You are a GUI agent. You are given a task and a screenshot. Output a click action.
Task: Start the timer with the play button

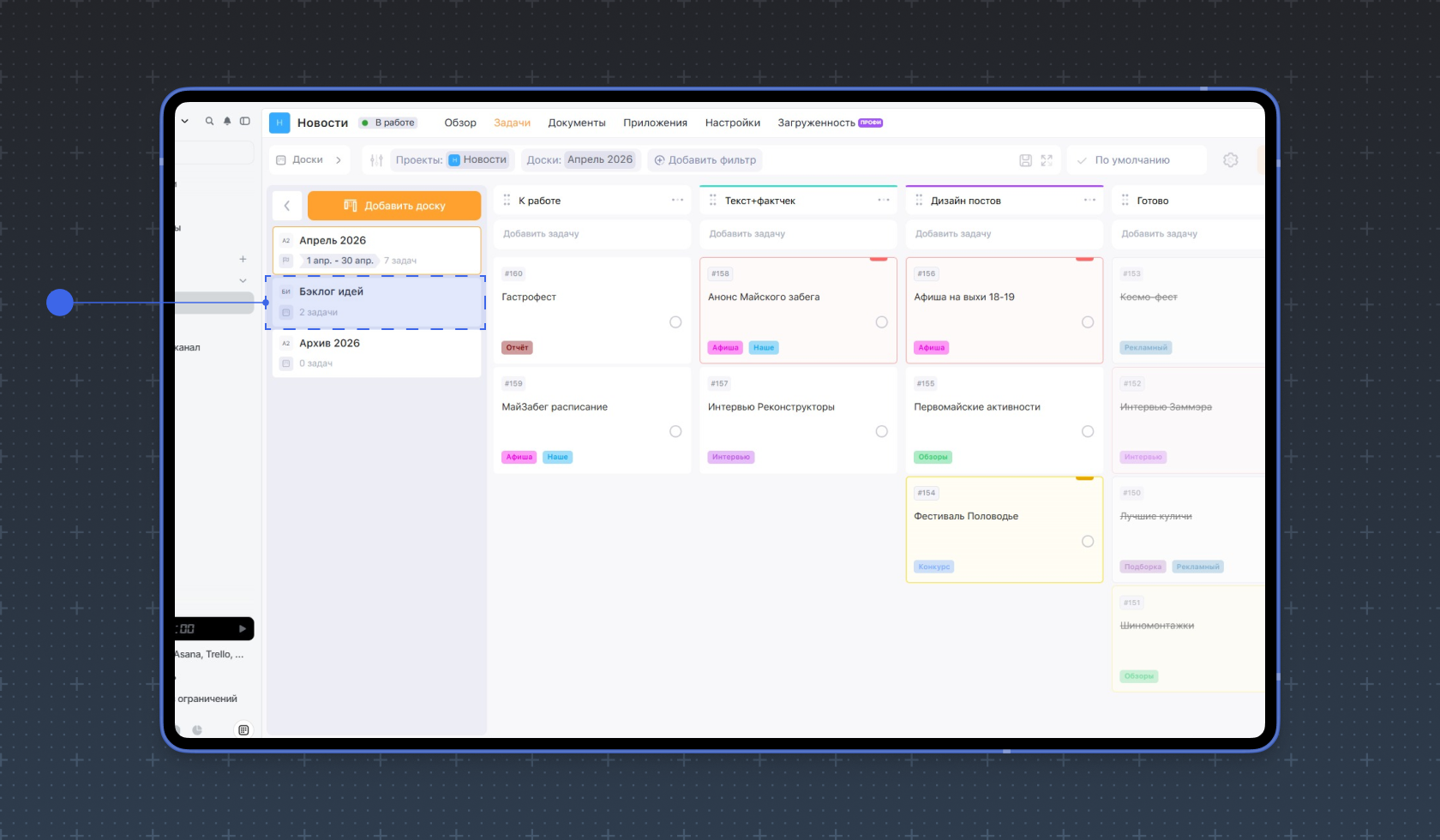[242, 628]
